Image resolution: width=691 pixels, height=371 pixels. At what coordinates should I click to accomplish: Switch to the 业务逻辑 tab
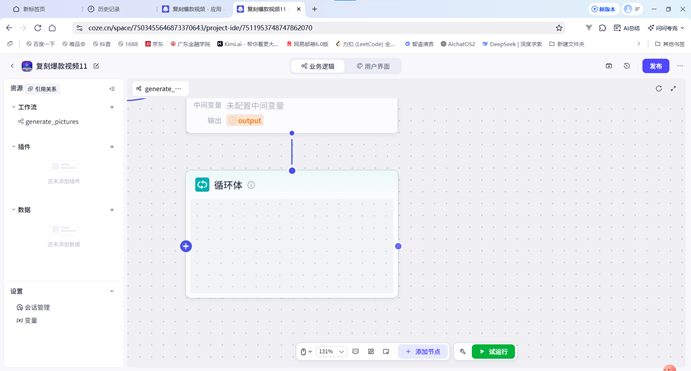click(318, 66)
